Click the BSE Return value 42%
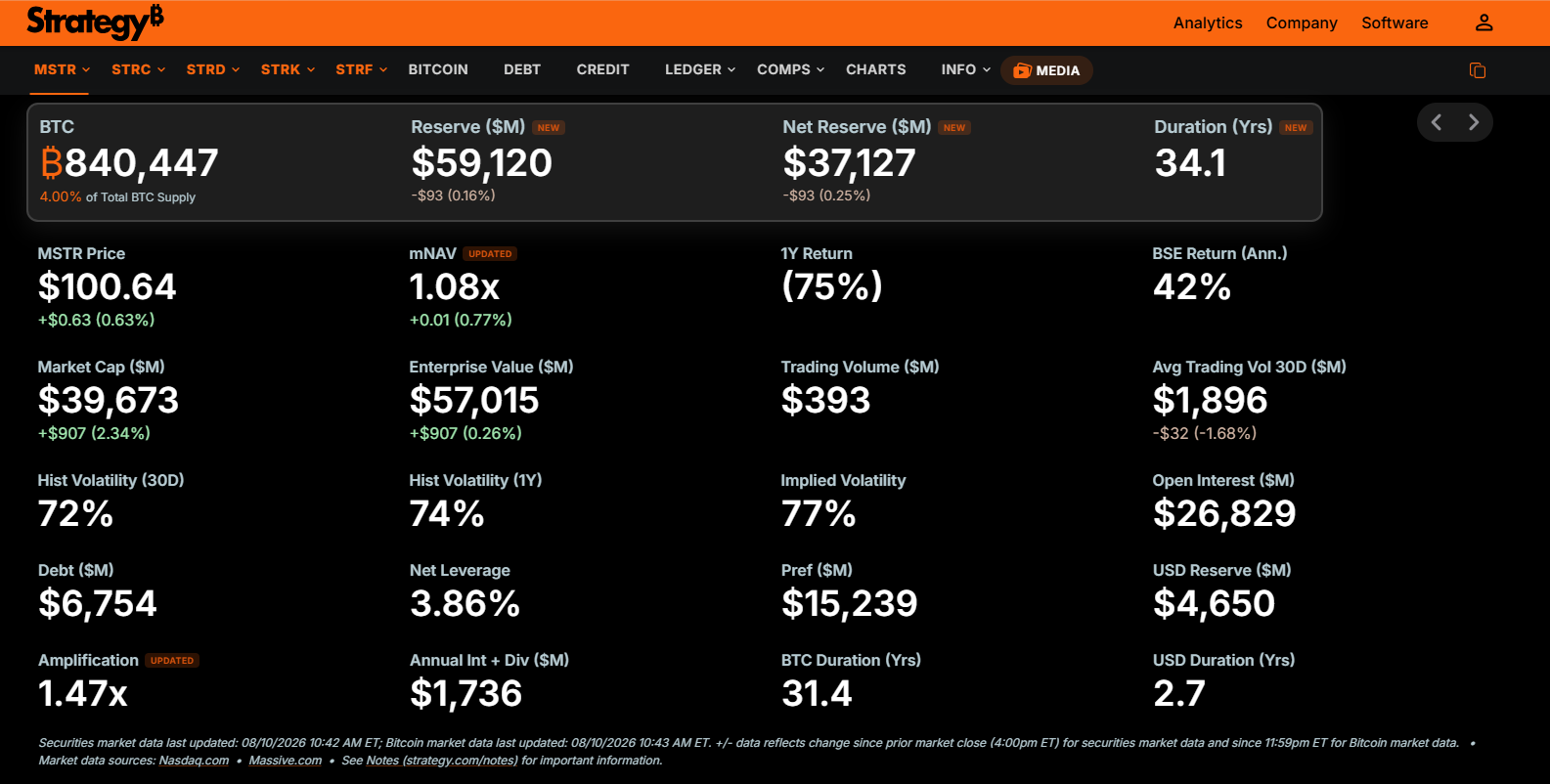The width and height of the screenshot is (1550, 784). click(1191, 287)
